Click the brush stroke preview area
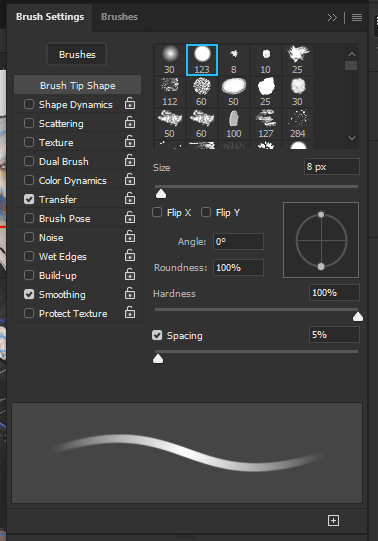This screenshot has width=378, height=541. pyautogui.click(x=187, y=453)
